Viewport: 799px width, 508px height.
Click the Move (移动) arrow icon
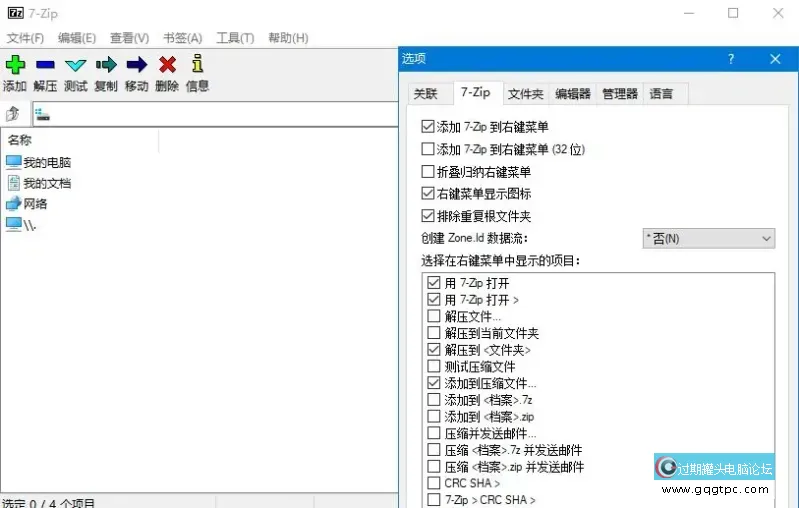(137, 65)
